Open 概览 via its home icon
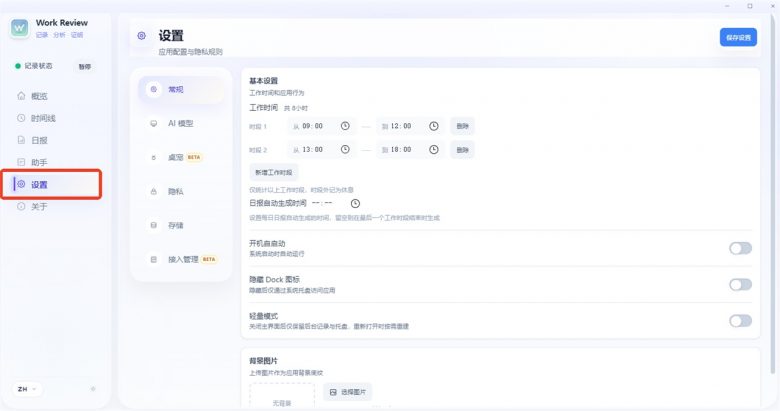This screenshot has height=411, width=780. 21,96
